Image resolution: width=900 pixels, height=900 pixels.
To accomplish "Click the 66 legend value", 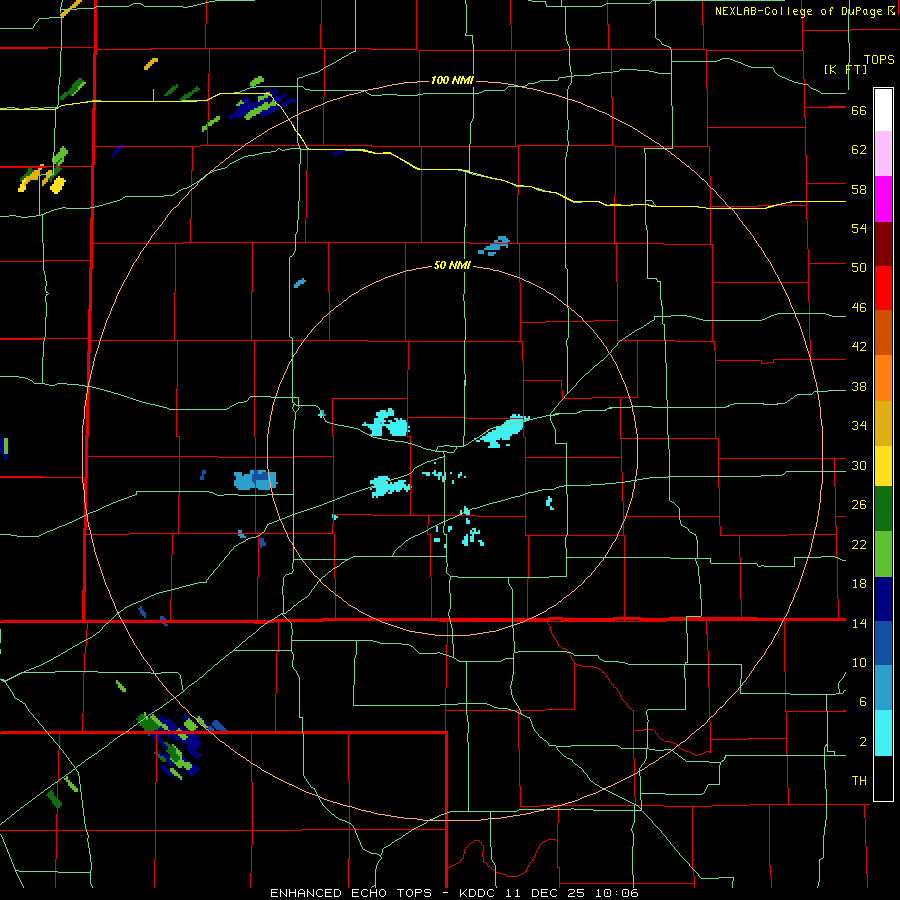I will (x=859, y=111).
